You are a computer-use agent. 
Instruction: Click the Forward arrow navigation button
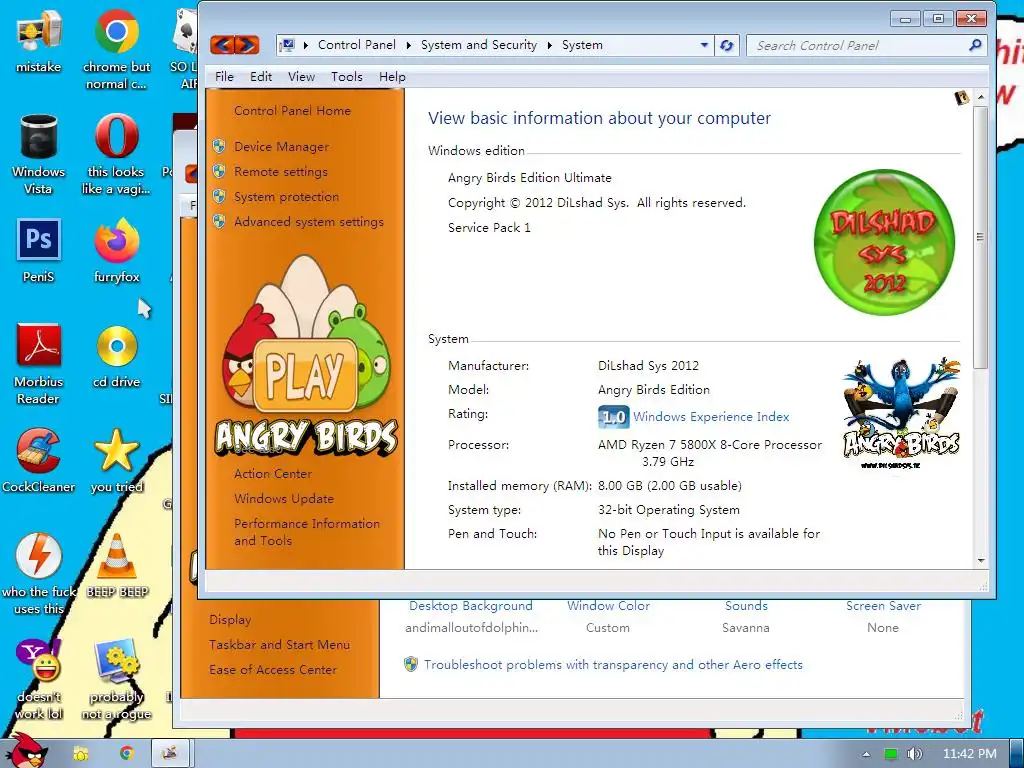pyautogui.click(x=247, y=45)
